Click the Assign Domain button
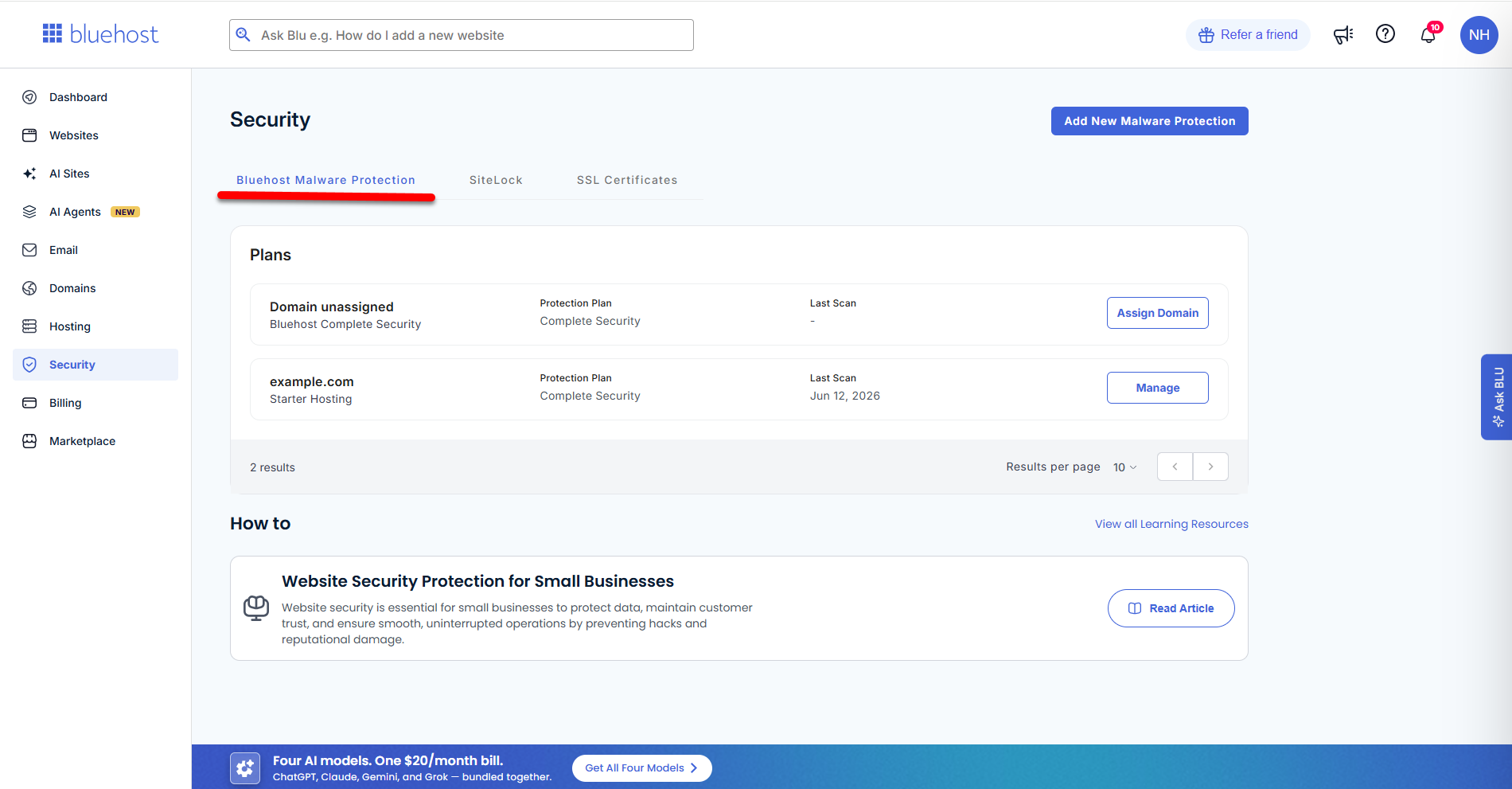Screen dimensions: 1512x789 [1157, 313]
